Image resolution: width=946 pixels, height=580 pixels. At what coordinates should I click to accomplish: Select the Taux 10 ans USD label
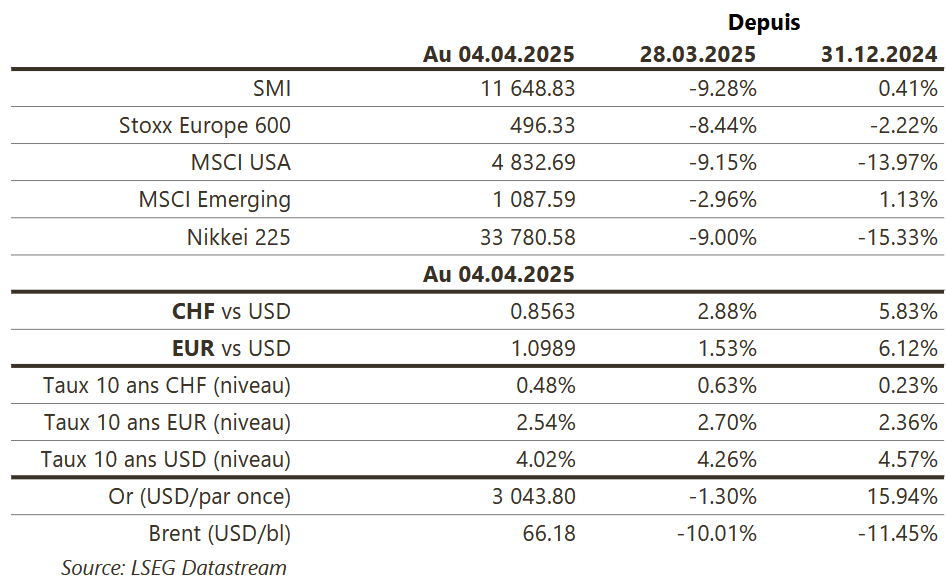point(166,459)
